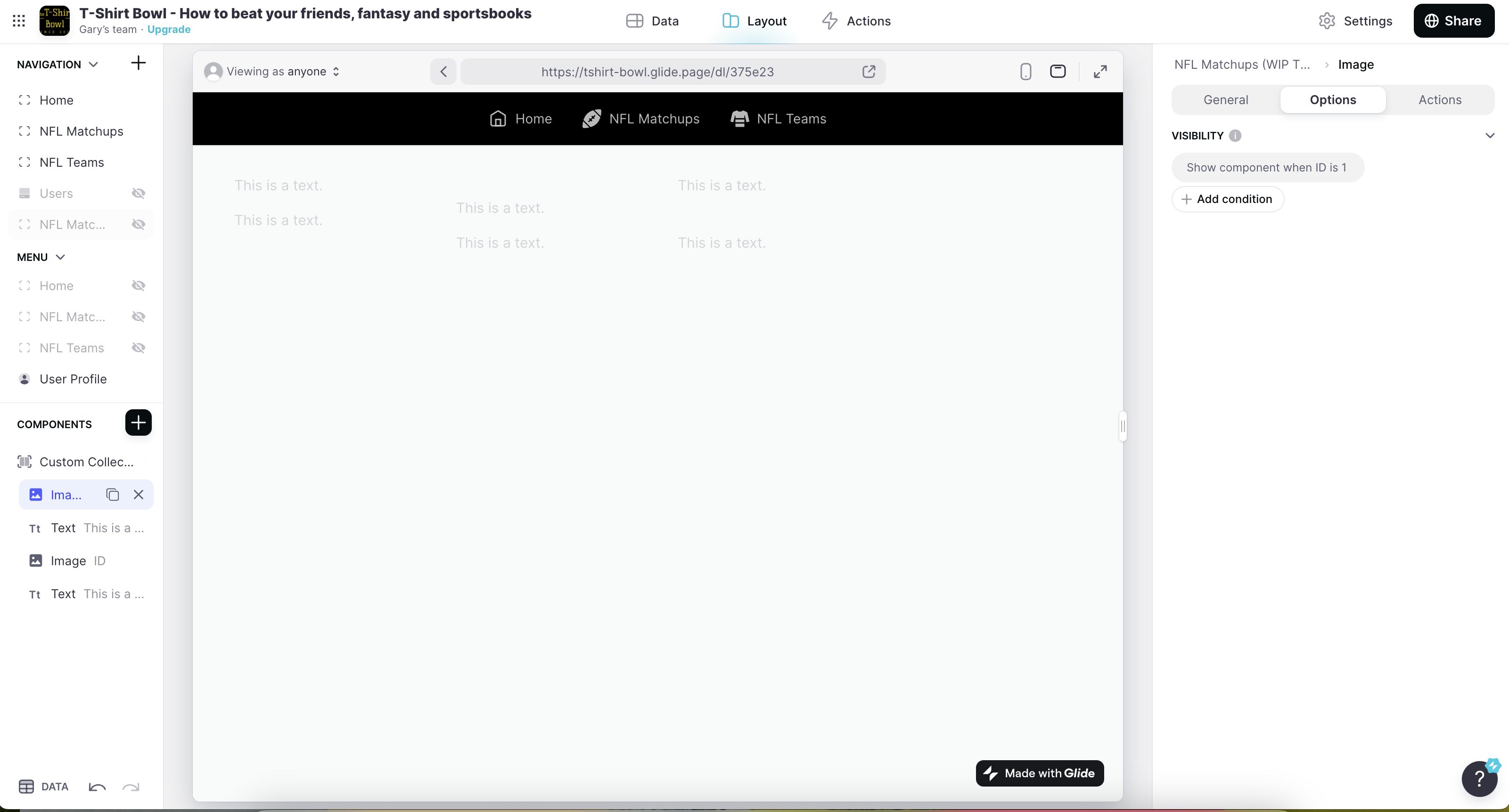This screenshot has width=1509, height=812.
Task: Open the Data tab in top bar
Action: click(x=653, y=21)
